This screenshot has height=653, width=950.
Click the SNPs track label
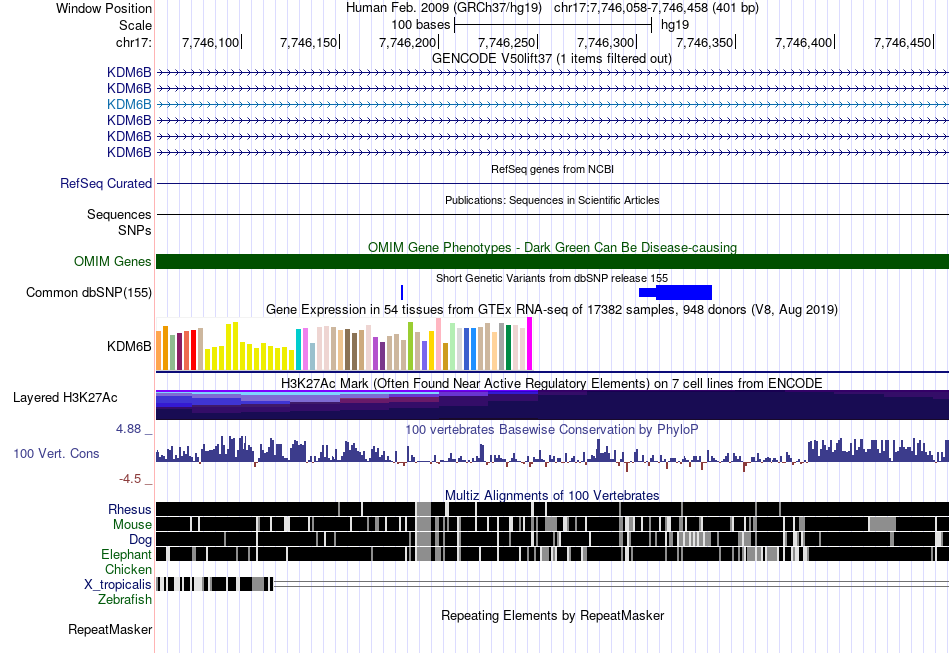pos(135,230)
